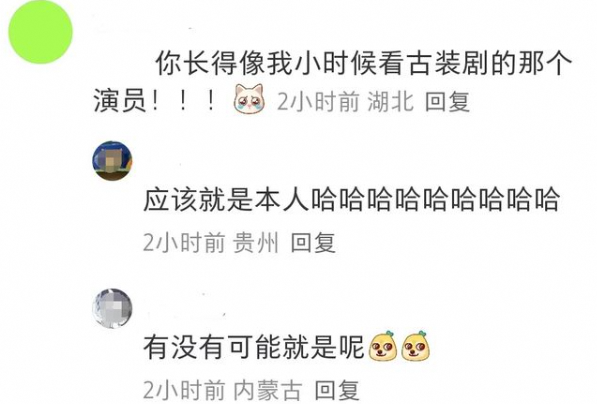
Task: Tap the pixelated avatar of the Guizhou commenter
Action: [x=112, y=160]
